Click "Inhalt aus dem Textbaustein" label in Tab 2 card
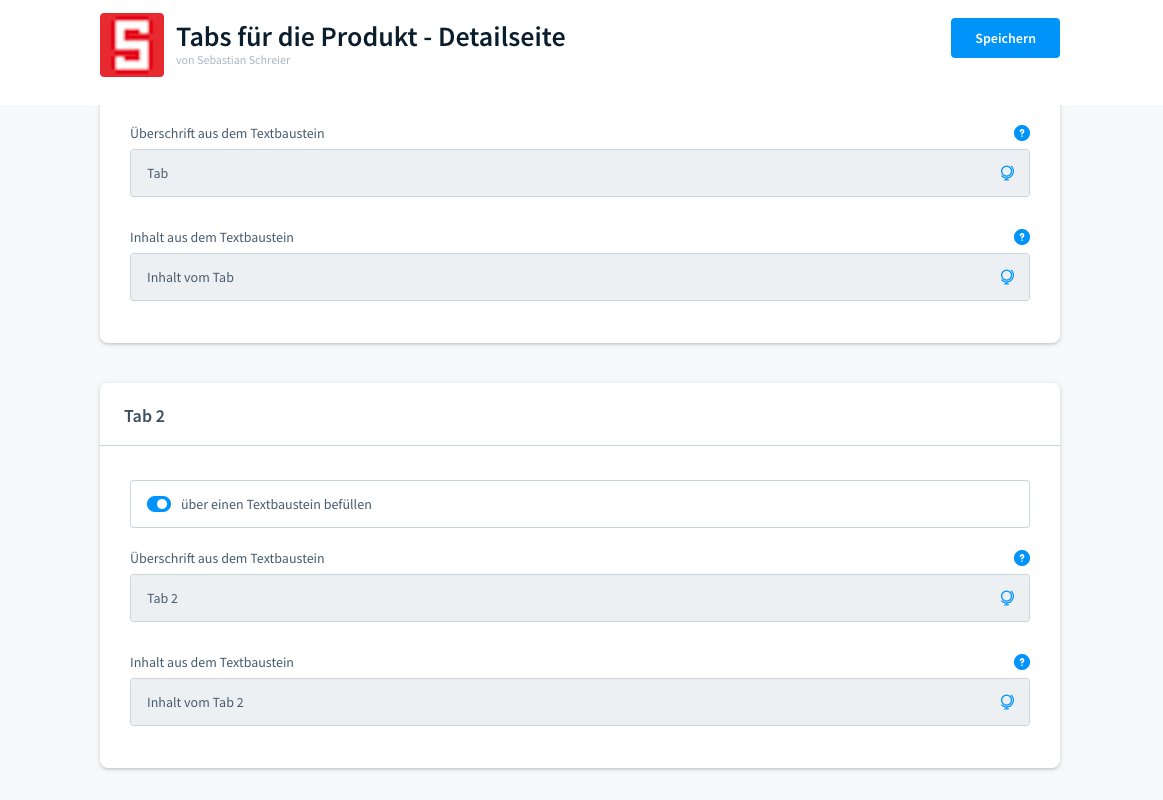 (x=212, y=662)
